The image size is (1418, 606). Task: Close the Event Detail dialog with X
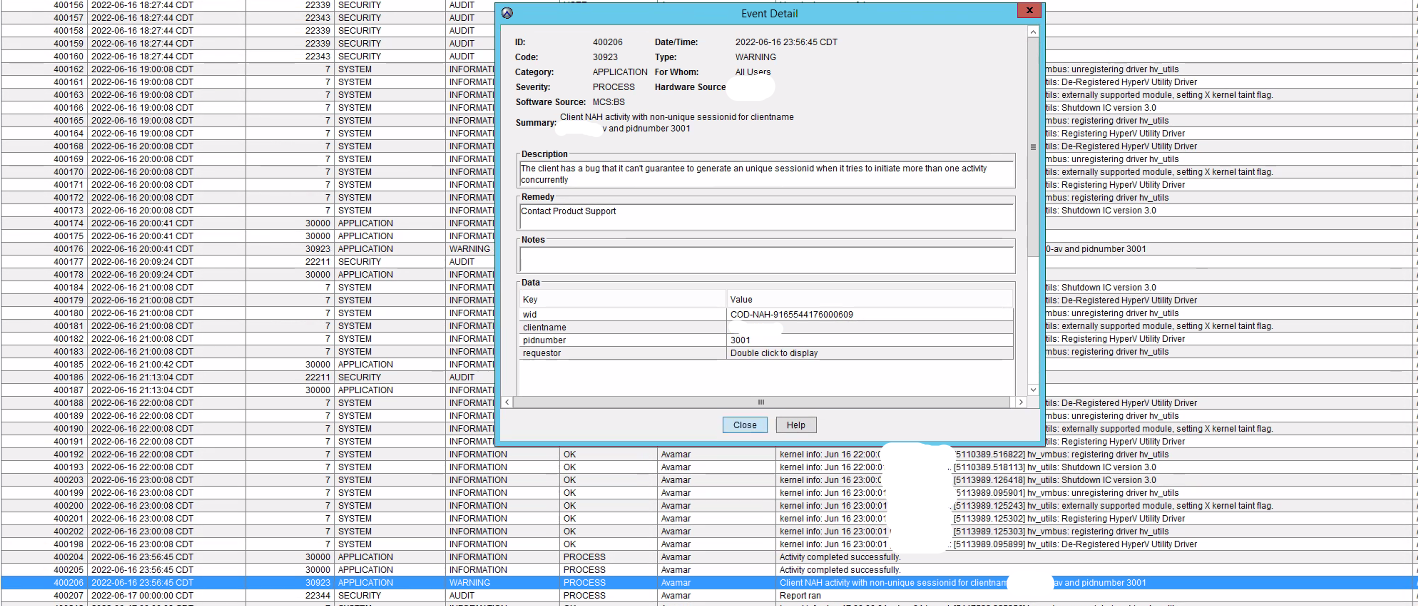click(x=1027, y=11)
